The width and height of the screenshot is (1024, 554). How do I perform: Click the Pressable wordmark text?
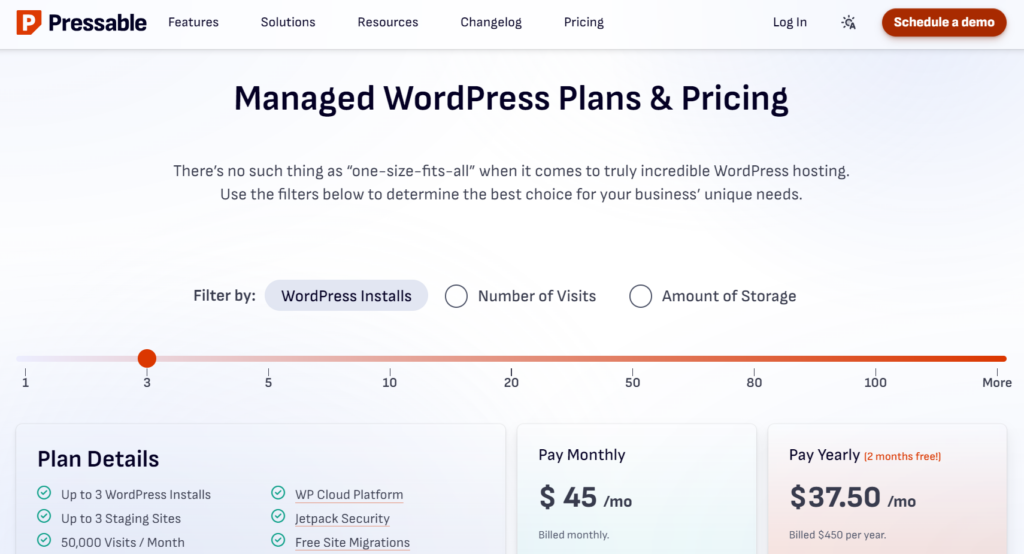click(x=97, y=23)
